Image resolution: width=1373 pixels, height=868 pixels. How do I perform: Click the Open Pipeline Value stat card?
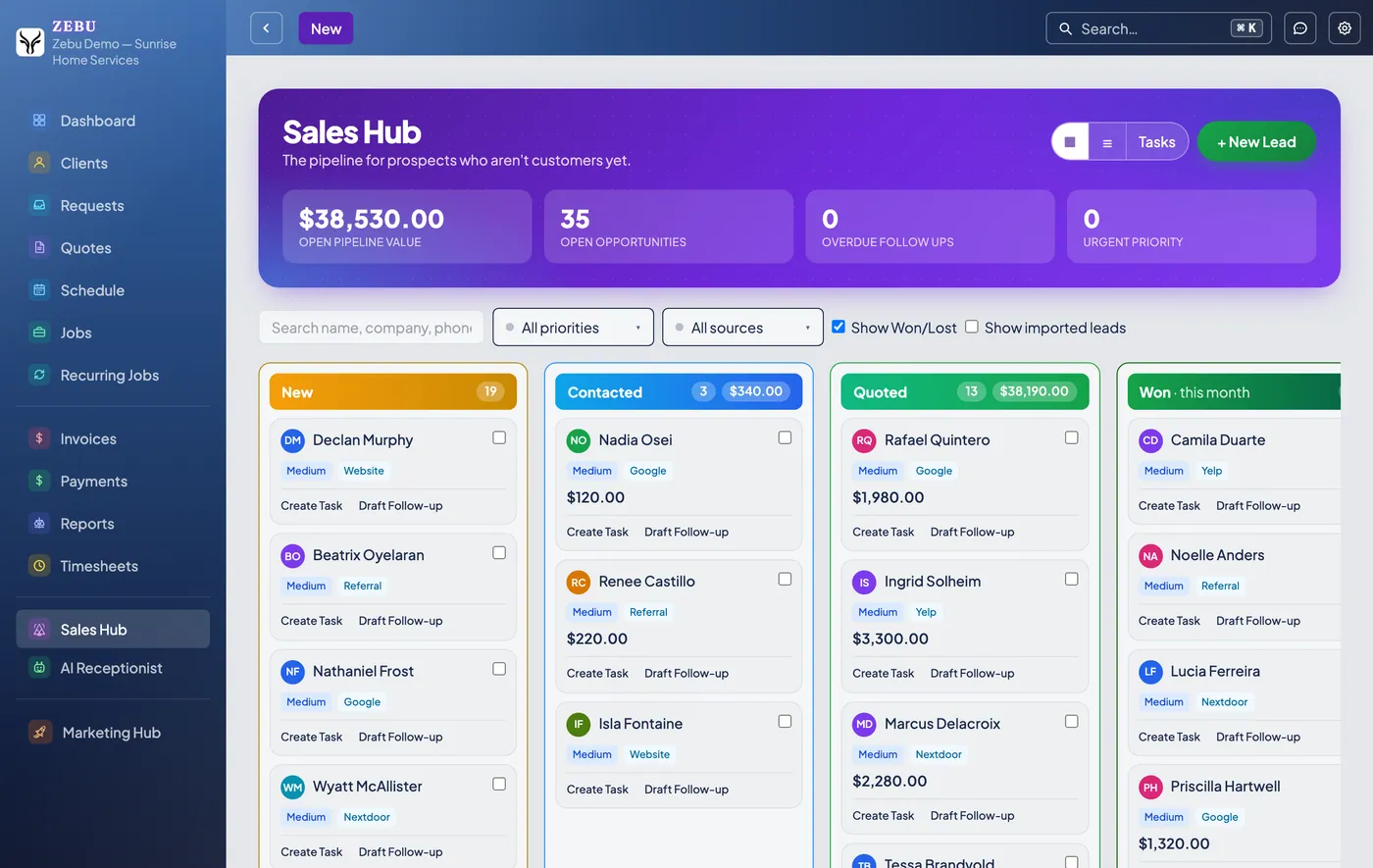tap(407, 227)
